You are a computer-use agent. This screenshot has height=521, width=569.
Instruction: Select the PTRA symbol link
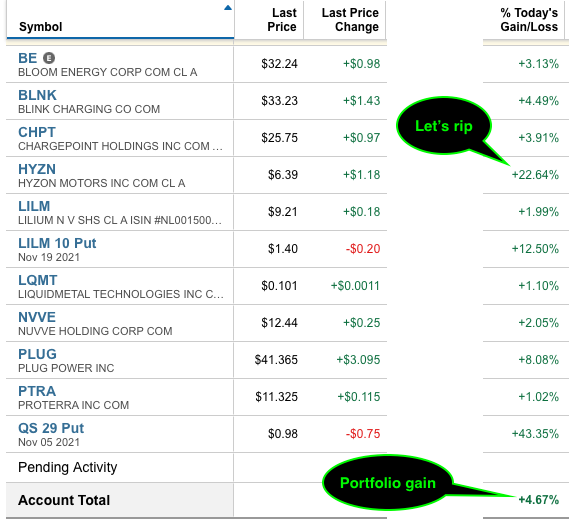pyautogui.click(x=37, y=391)
